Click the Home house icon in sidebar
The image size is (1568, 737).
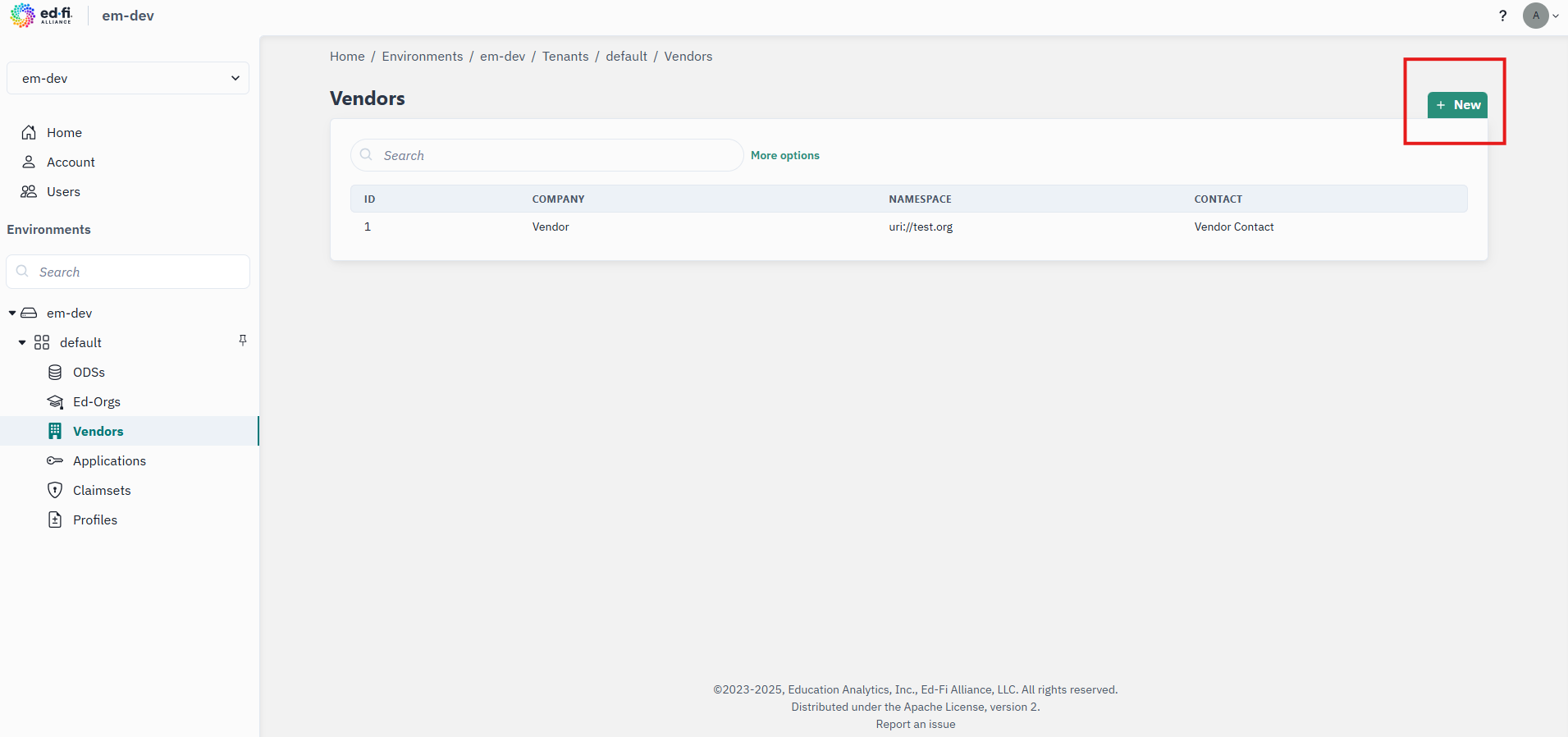[x=29, y=132]
